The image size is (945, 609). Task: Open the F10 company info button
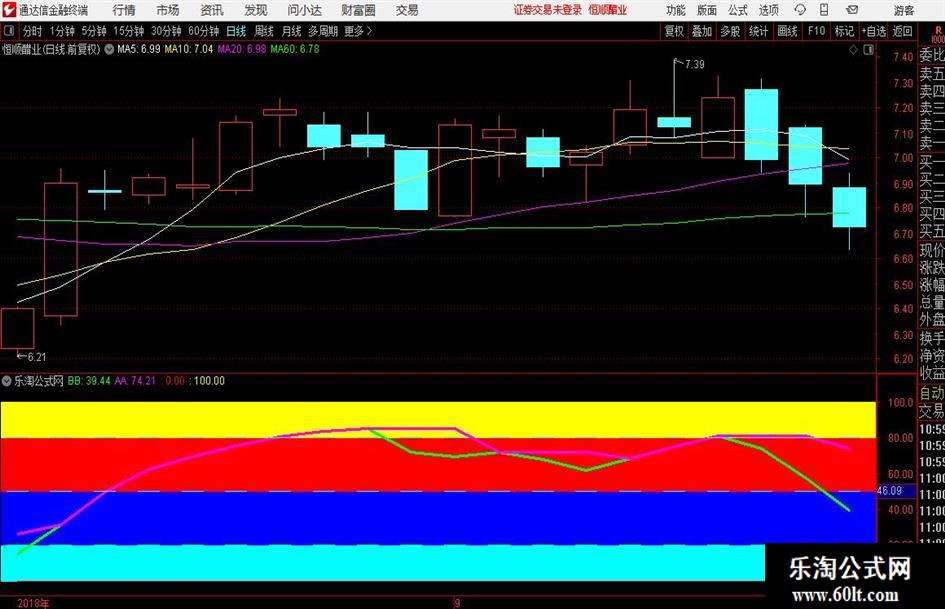point(816,31)
